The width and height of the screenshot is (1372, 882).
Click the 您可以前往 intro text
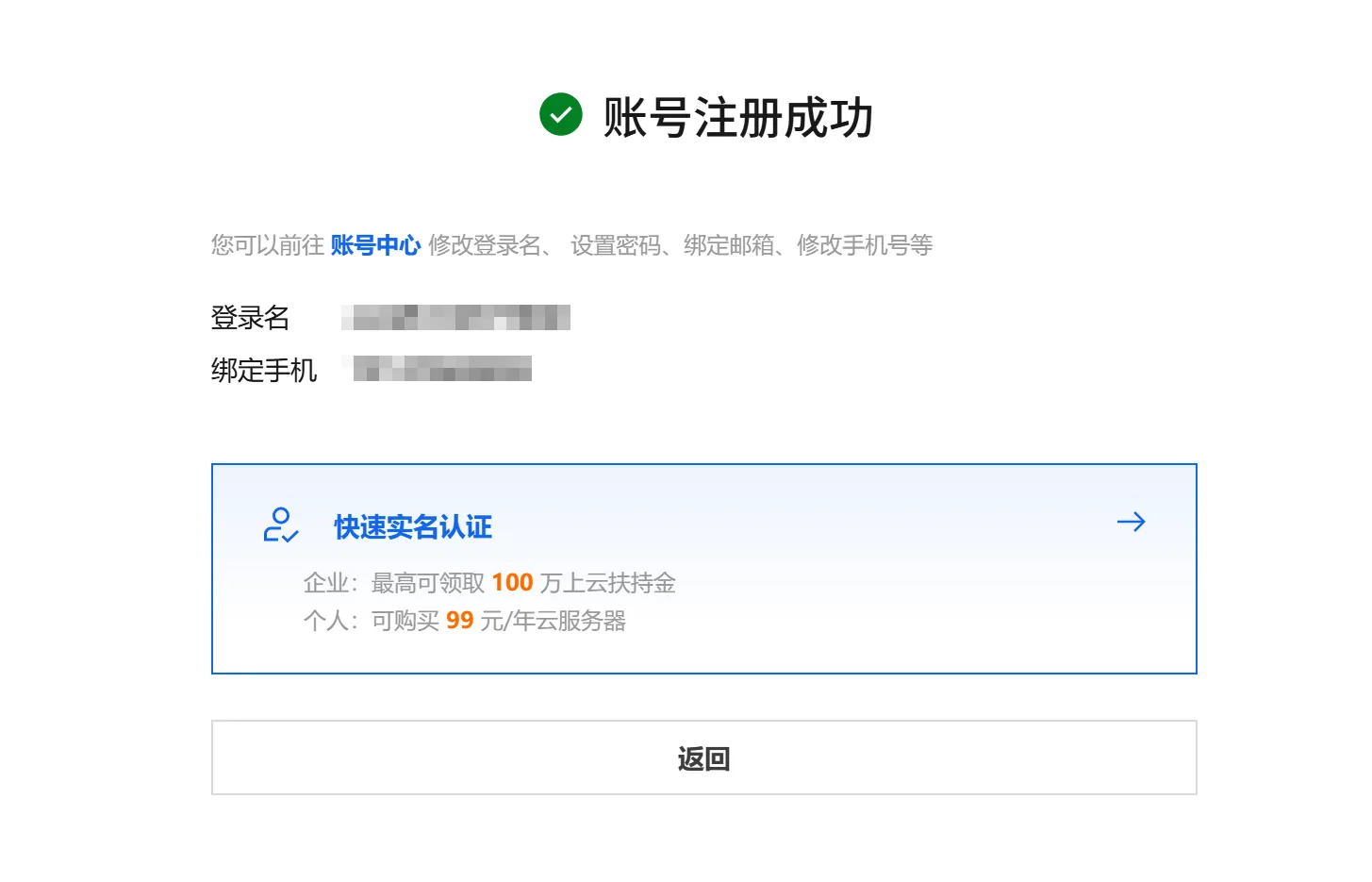pos(268,245)
